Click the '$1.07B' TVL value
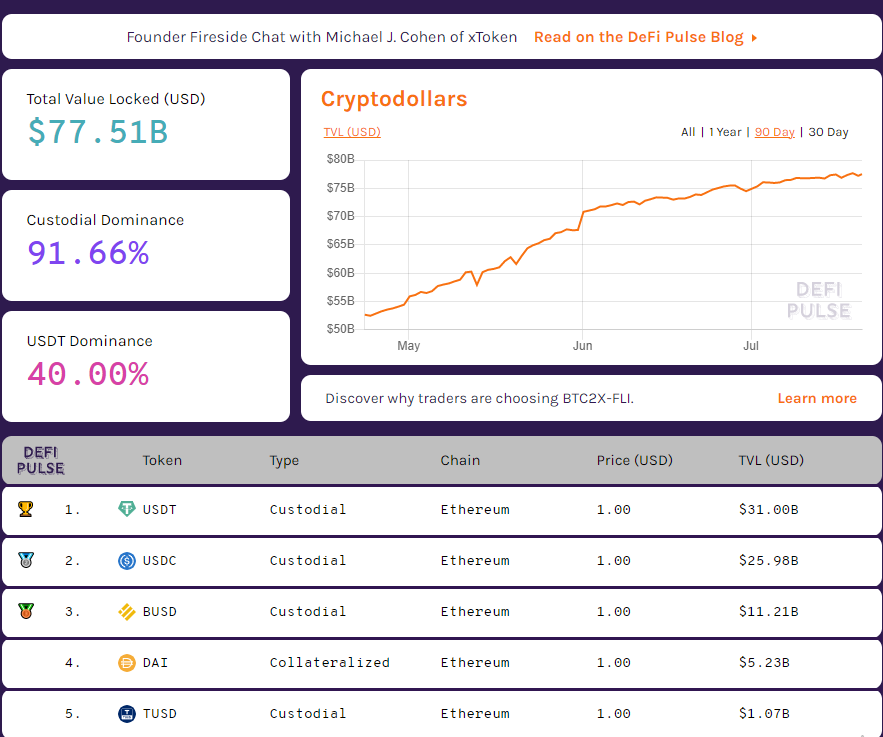The image size is (883, 737). pos(764,714)
